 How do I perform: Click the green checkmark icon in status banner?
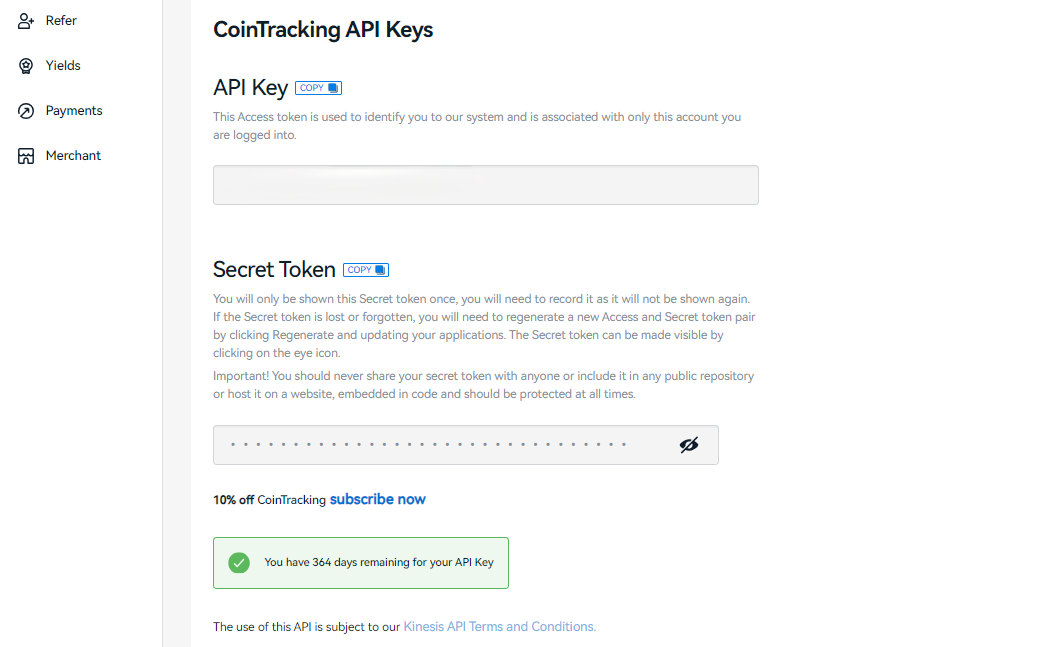[239, 562]
